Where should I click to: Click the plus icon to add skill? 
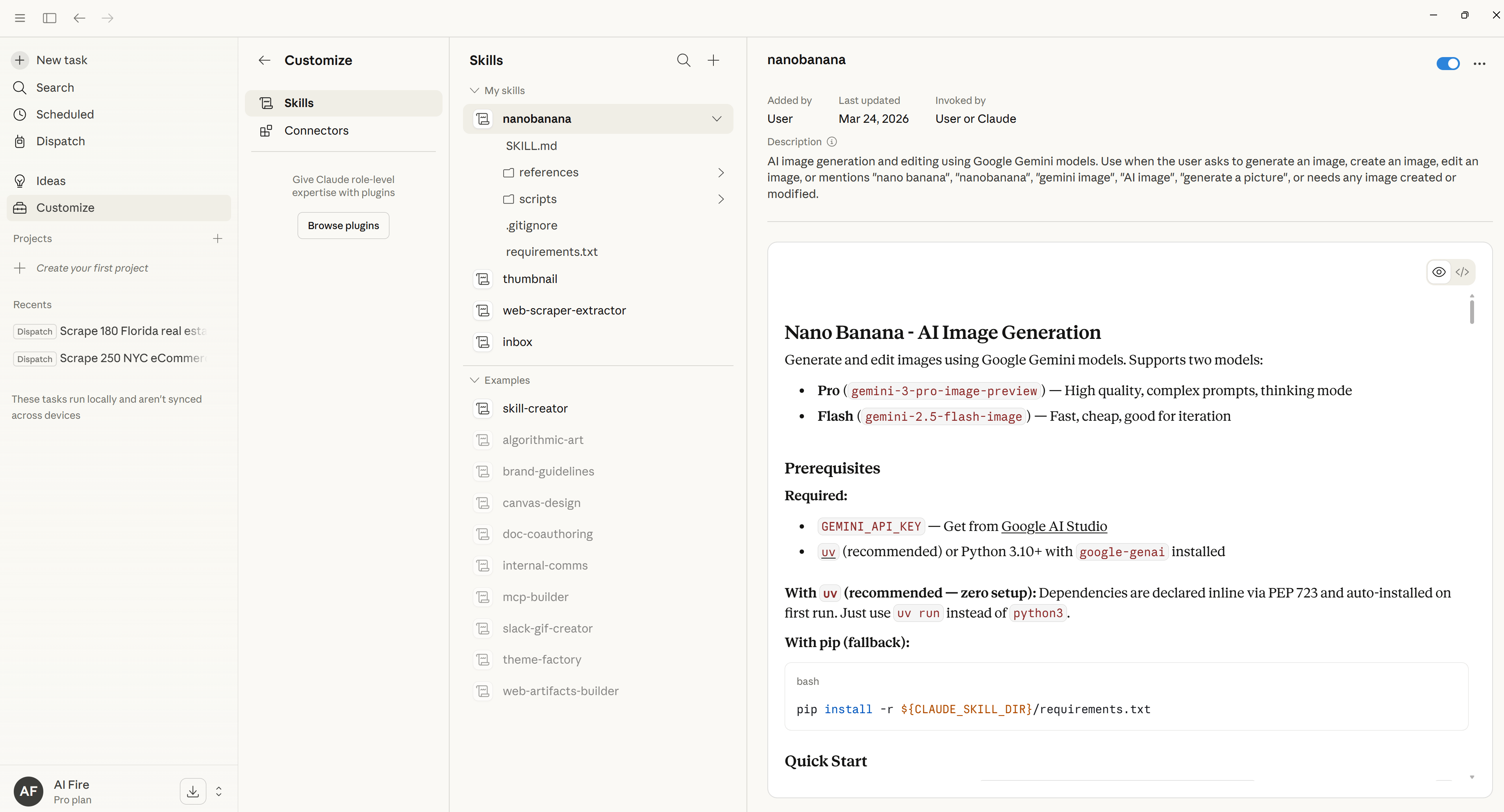tap(713, 60)
